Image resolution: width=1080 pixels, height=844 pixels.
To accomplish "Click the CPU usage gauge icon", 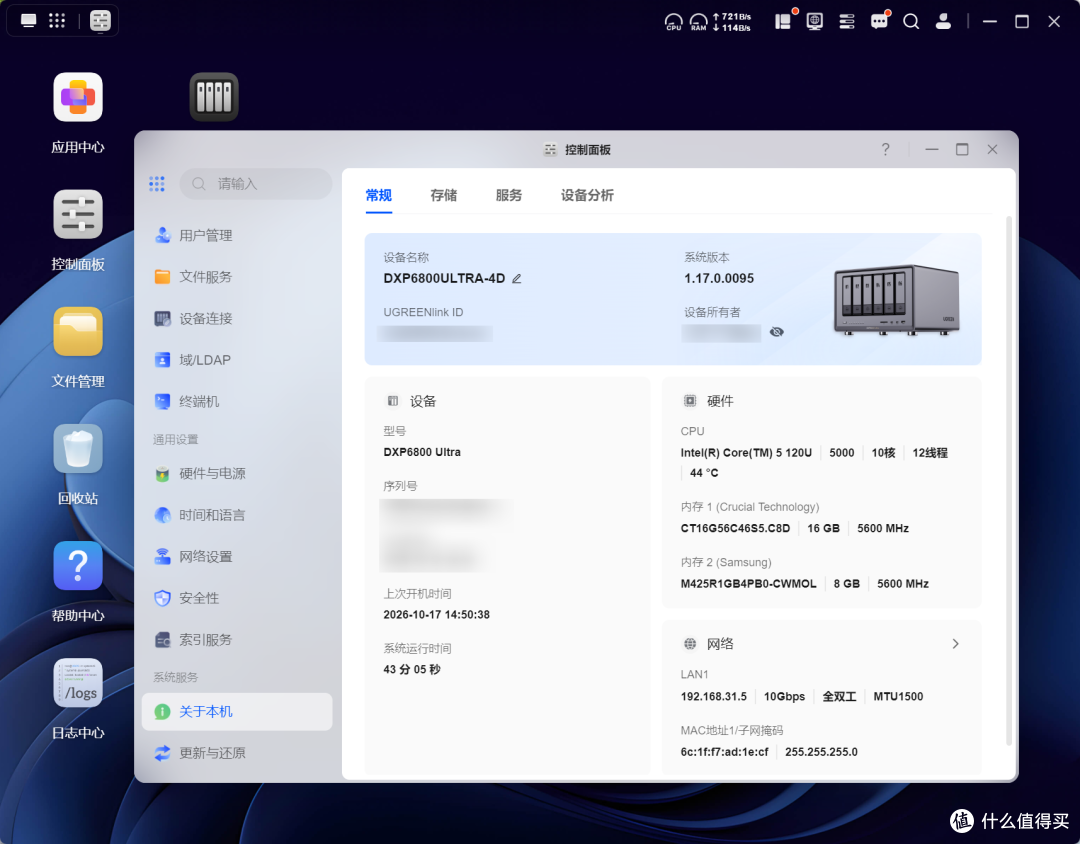I will [674, 22].
